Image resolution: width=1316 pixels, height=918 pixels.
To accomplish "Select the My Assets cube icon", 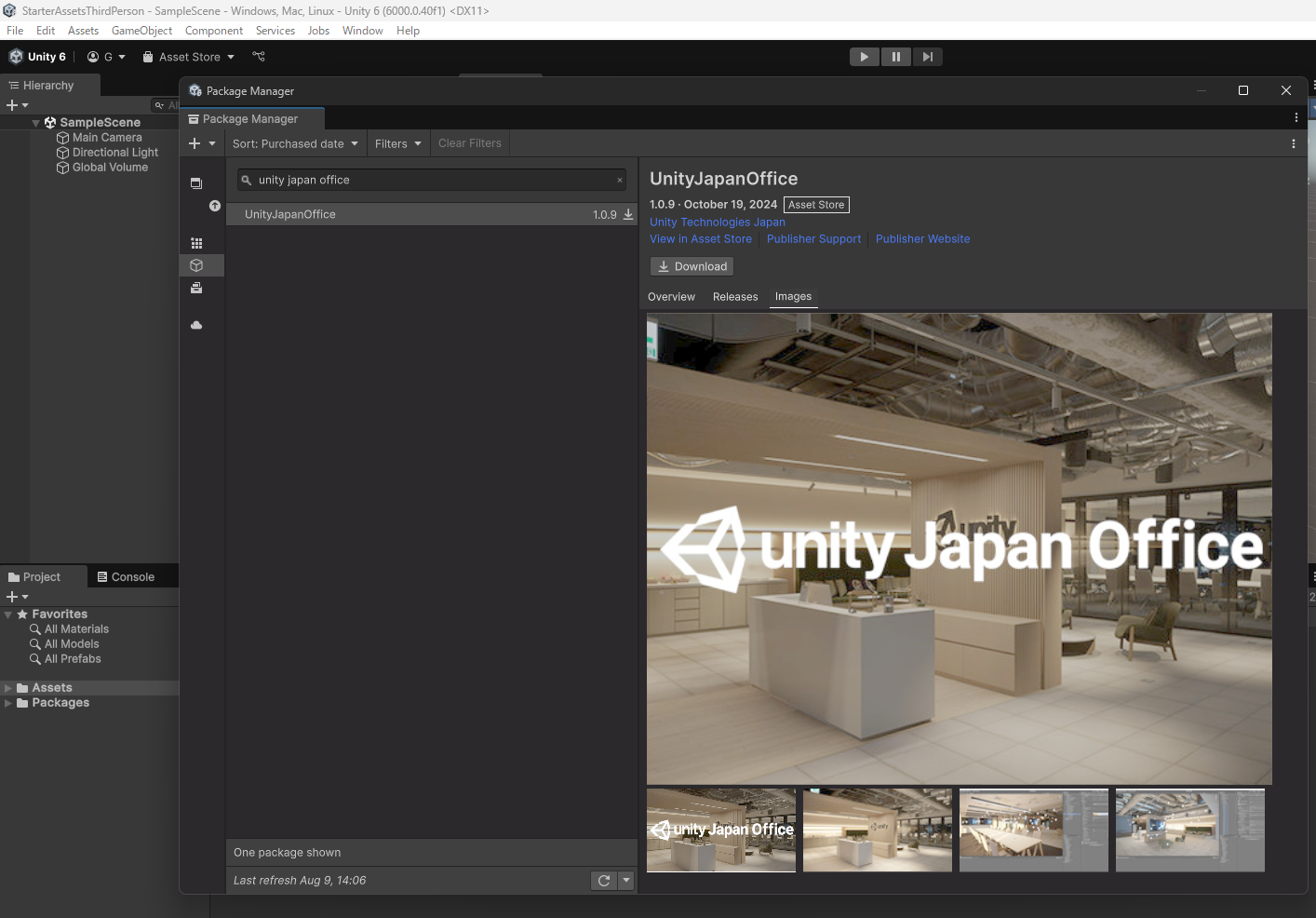I will click(196, 265).
